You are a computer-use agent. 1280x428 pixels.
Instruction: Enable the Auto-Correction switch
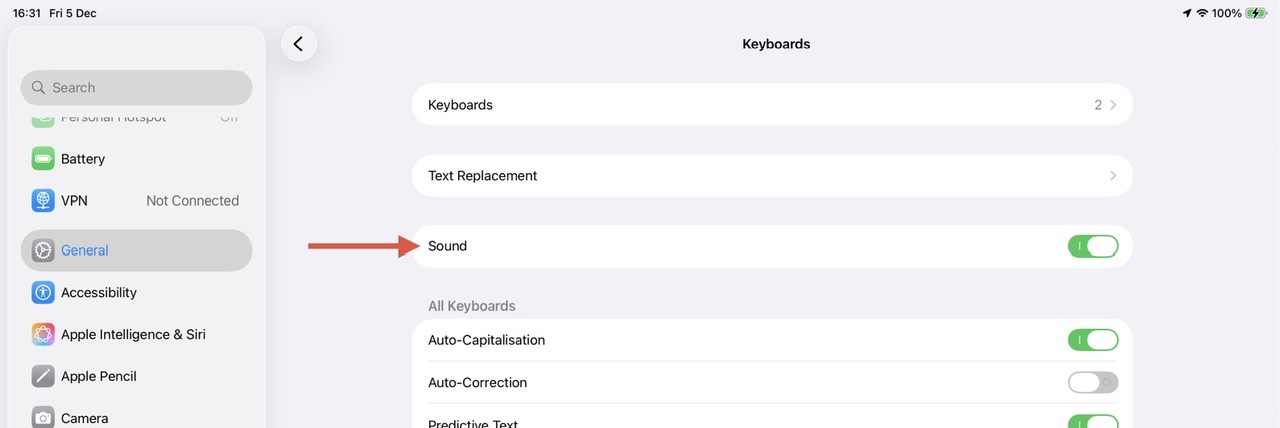(1092, 383)
